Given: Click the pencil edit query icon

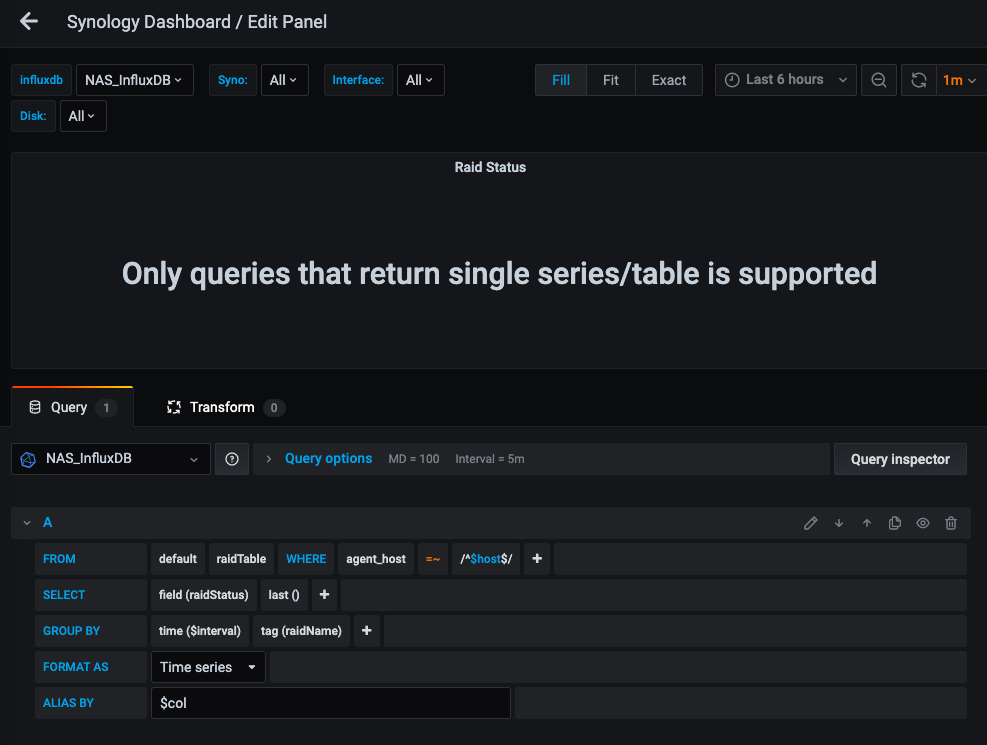Looking at the screenshot, I should (811, 523).
